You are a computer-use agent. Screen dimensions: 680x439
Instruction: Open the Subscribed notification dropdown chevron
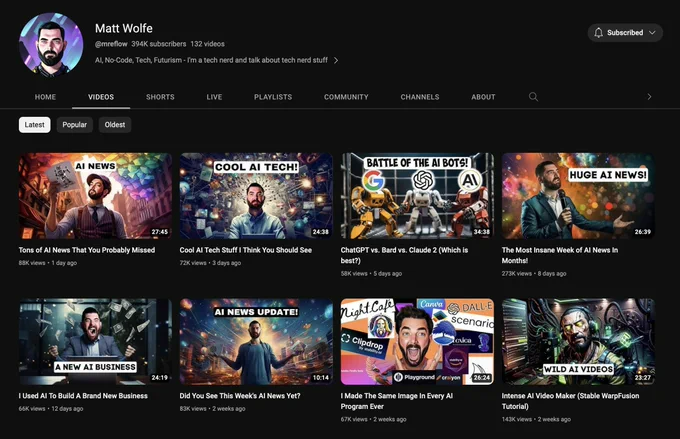tap(653, 33)
